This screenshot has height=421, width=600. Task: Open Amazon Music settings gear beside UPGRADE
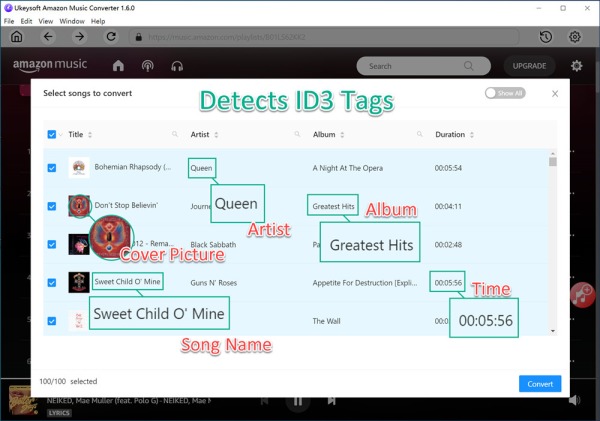pos(576,66)
